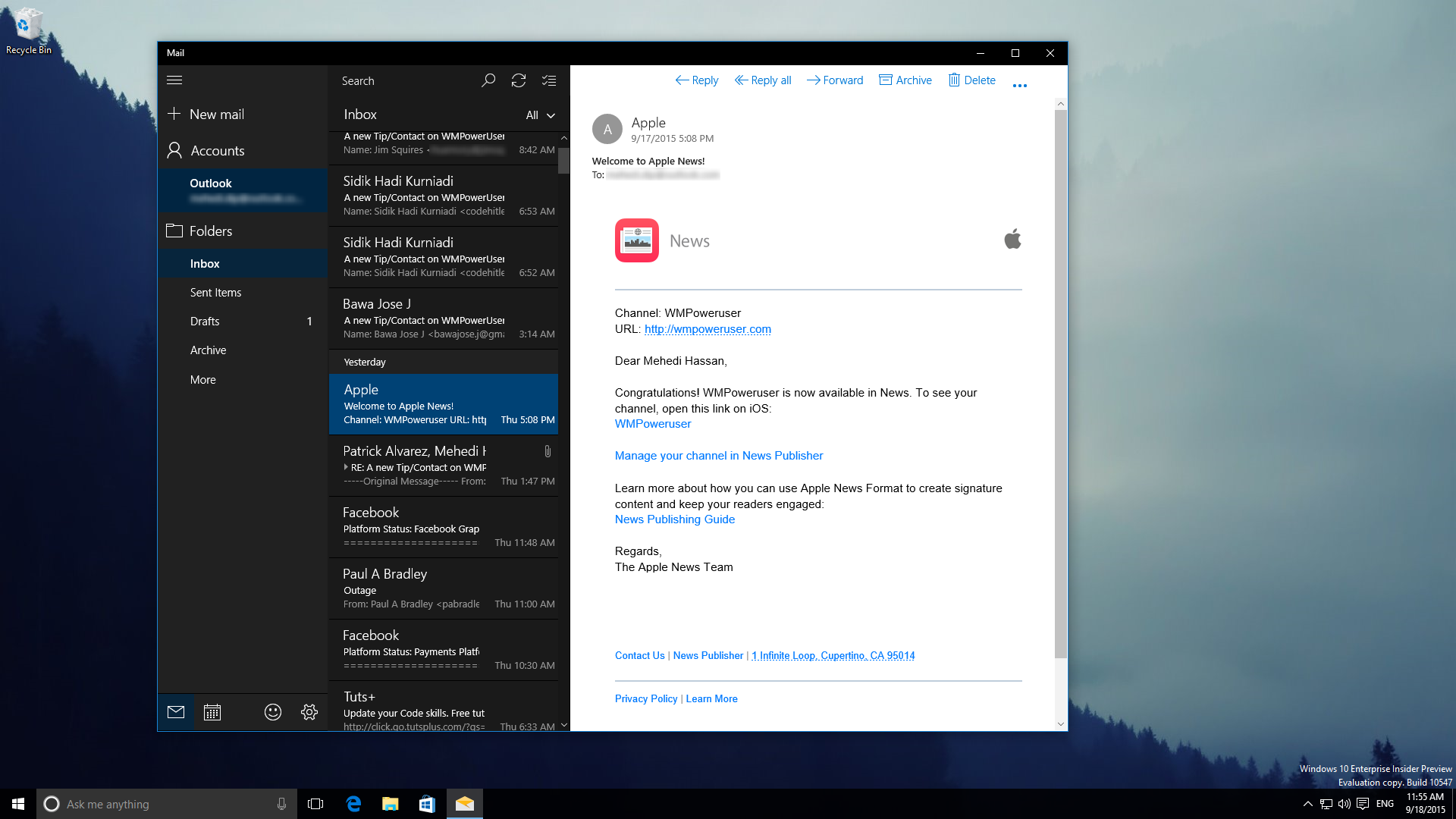Open the WMPoweruser channel link
Screen dimensions: 1456x819
[x=653, y=424]
